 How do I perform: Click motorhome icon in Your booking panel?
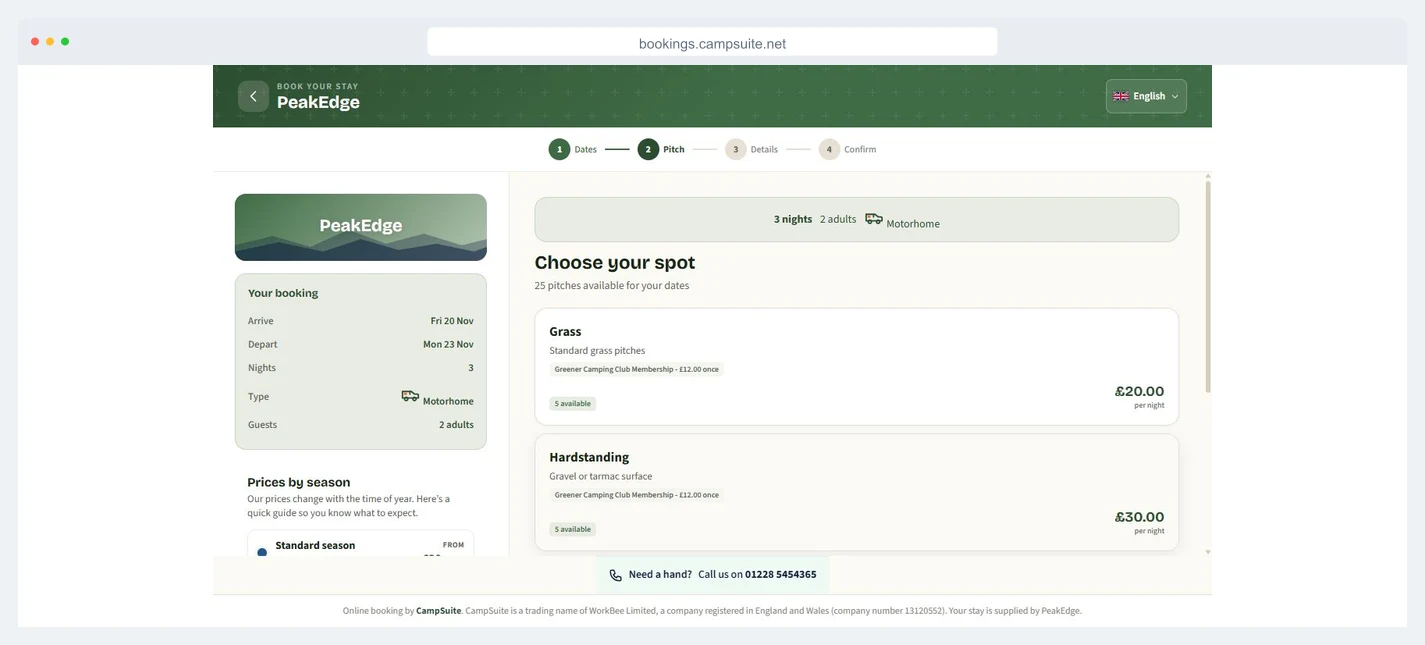(410, 396)
